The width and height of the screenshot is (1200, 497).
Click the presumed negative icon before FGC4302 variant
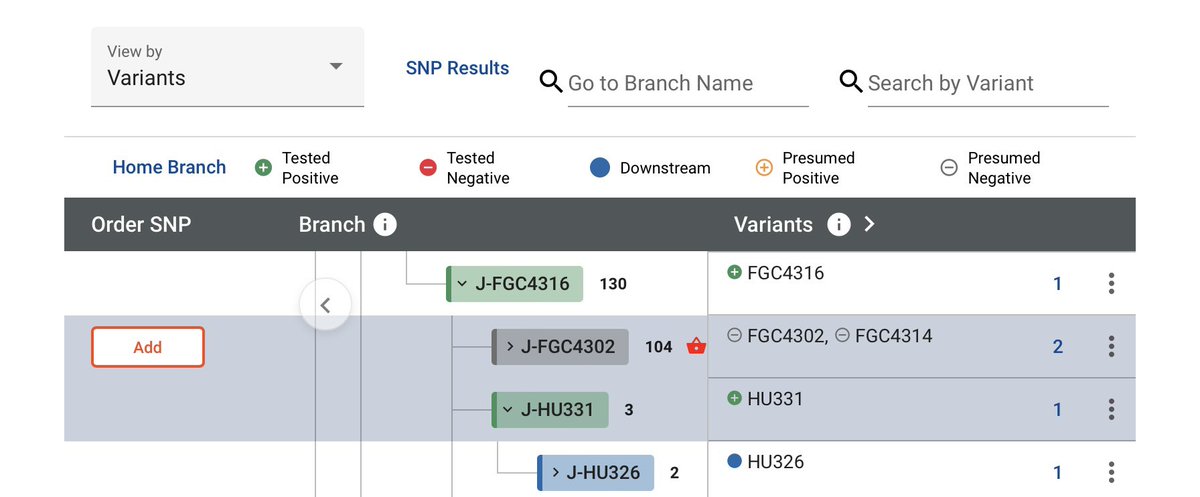(x=734, y=335)
